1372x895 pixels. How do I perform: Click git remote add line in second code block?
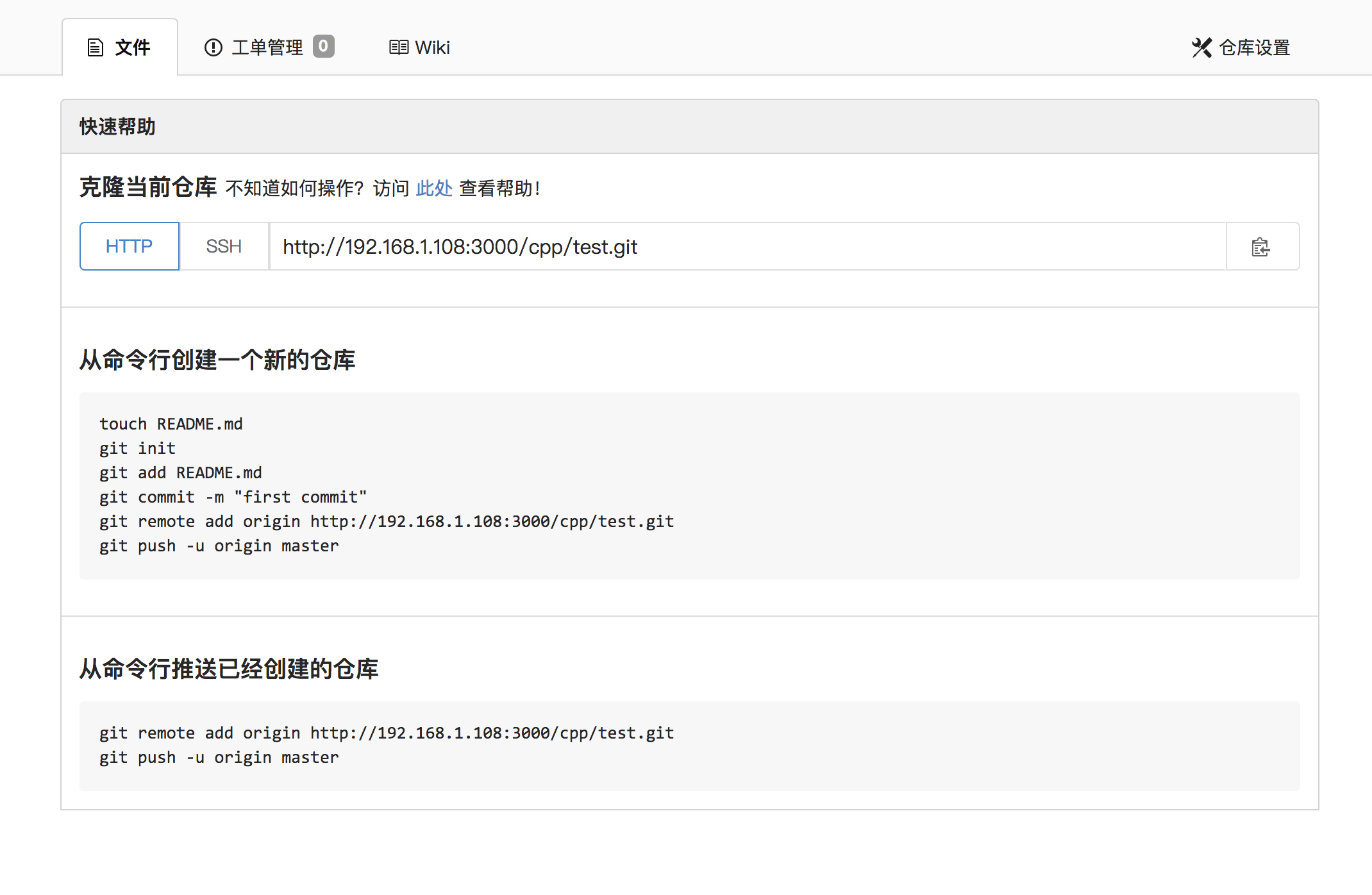[387, 733]
